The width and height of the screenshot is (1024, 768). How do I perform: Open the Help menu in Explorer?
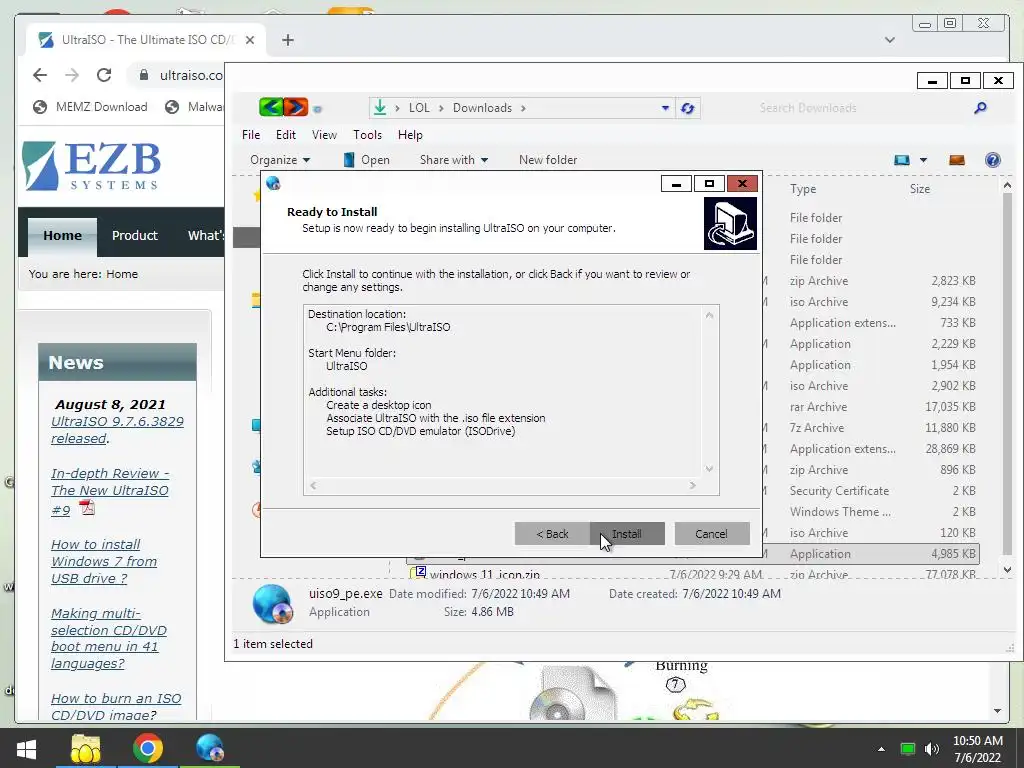point(410,135)
